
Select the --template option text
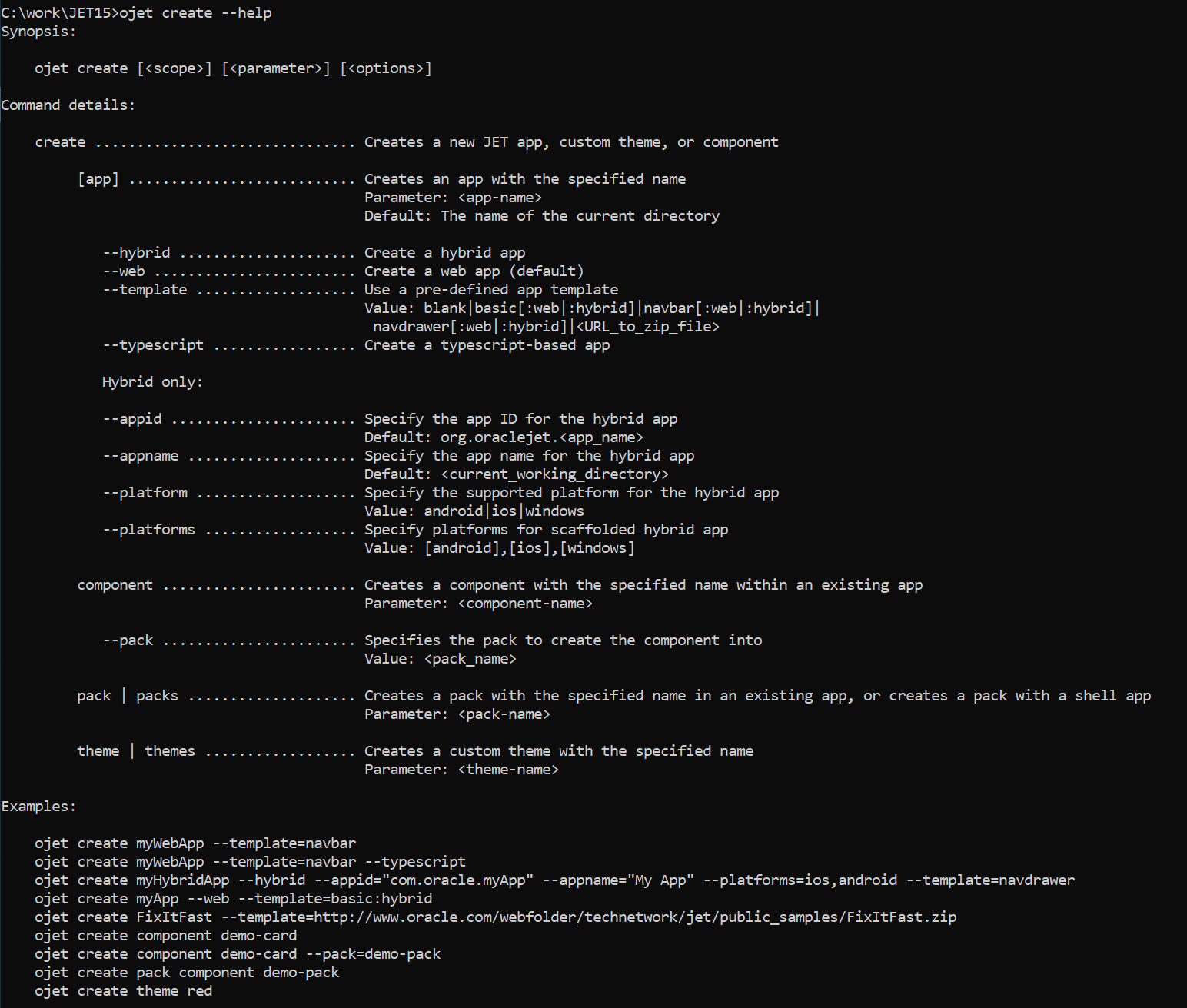[145, 289]
